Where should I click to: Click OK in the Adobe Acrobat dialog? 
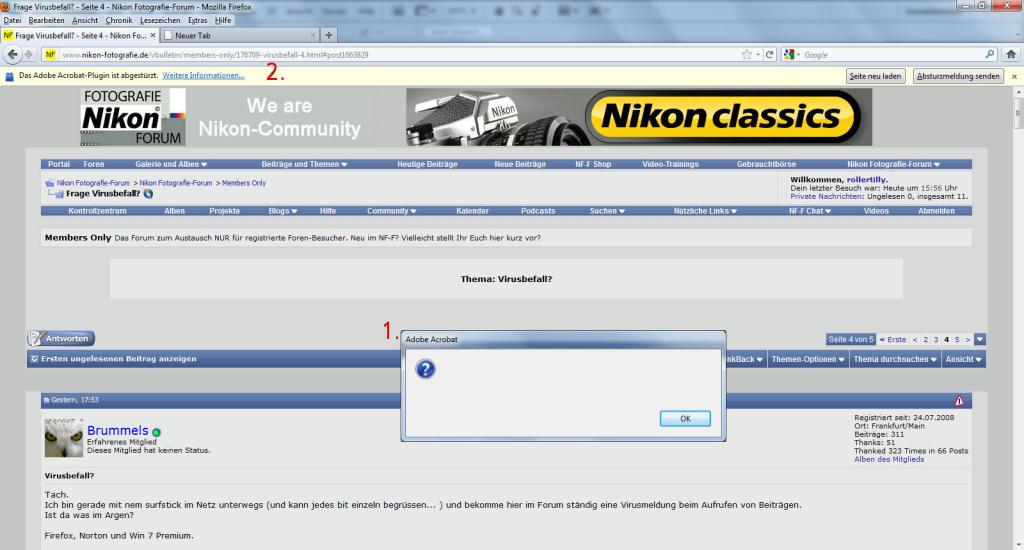(685, 419)
